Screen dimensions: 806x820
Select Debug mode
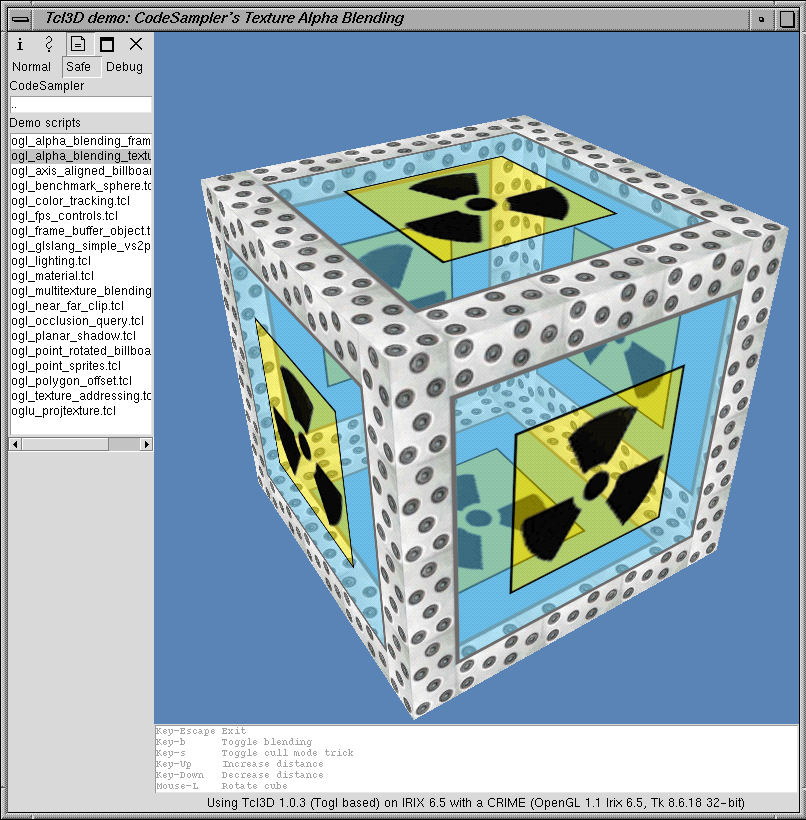[124, 67]
